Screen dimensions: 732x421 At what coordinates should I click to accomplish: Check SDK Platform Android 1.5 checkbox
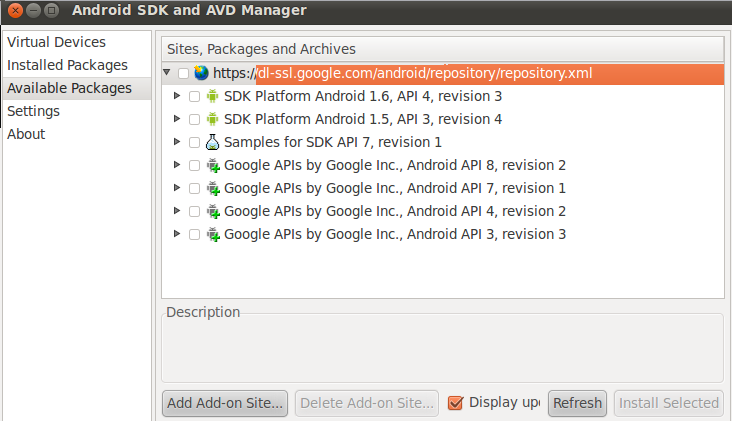[x=194, y=119]
